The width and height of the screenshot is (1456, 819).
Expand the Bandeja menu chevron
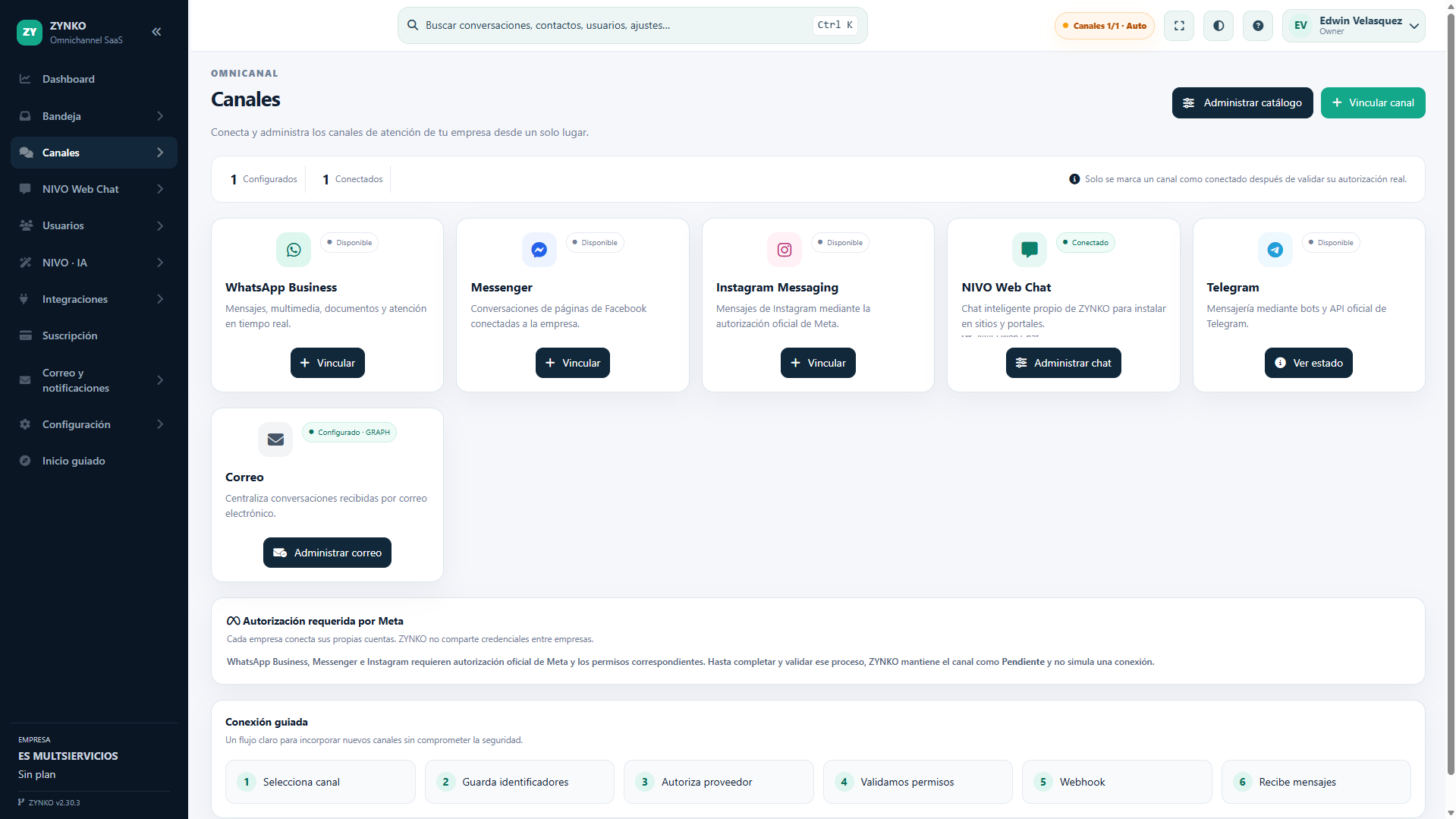(160, 116)
